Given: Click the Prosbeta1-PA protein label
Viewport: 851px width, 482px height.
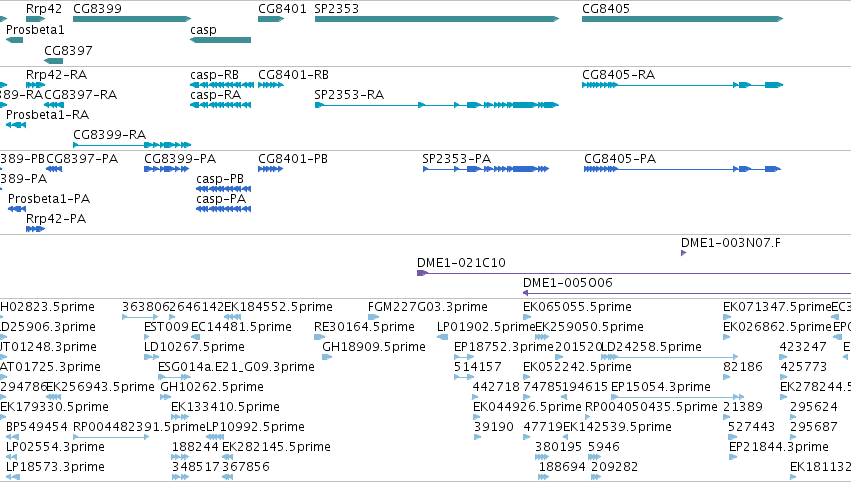Looking at the screenshot, I should point(49,199).
